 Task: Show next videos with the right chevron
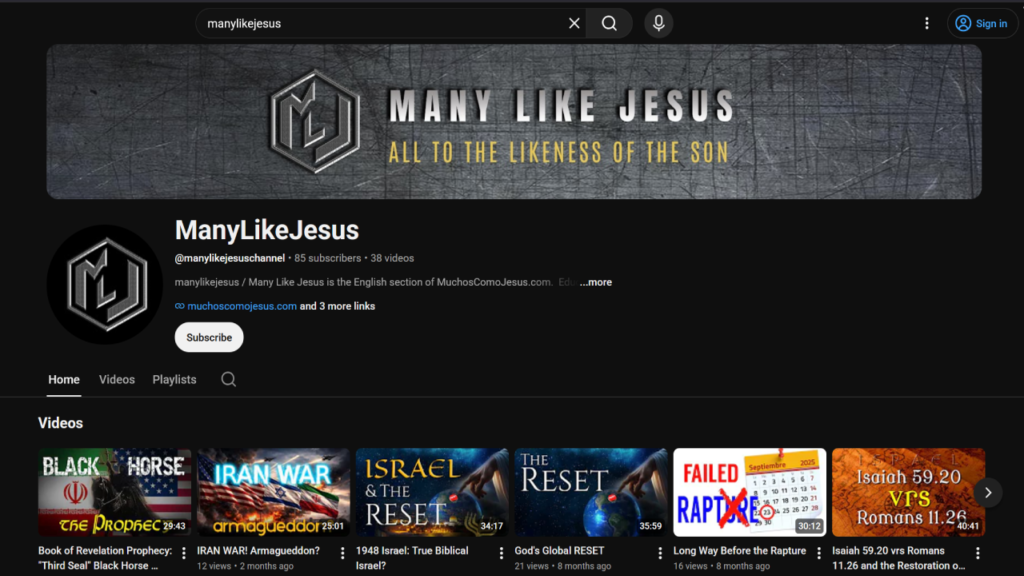(988, 492)
